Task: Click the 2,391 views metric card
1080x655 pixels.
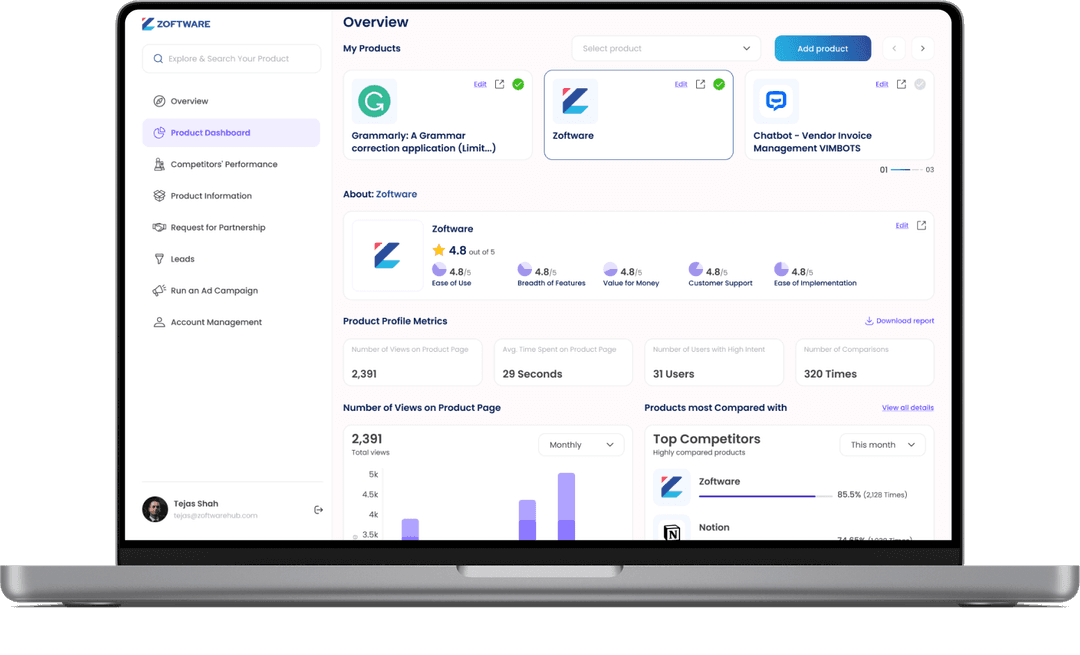Action: point(413,362)
